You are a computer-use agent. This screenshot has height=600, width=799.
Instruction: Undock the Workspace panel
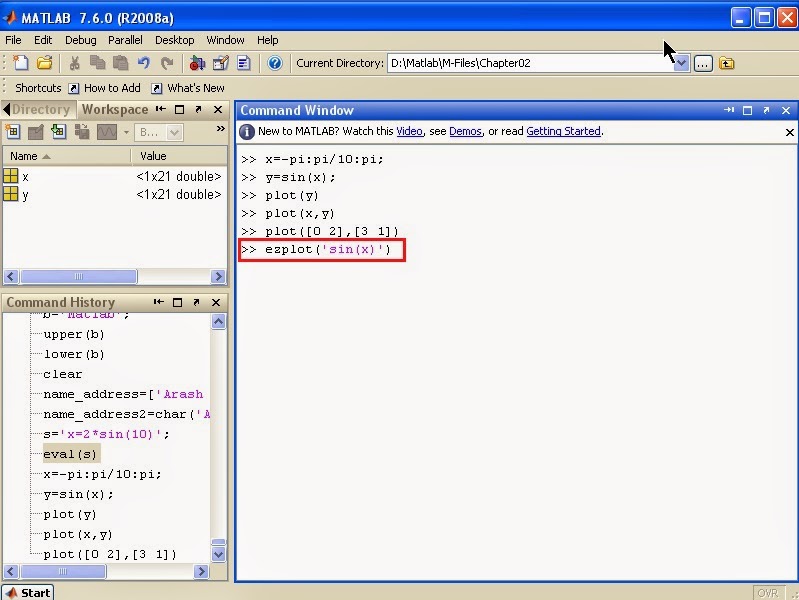199,109
